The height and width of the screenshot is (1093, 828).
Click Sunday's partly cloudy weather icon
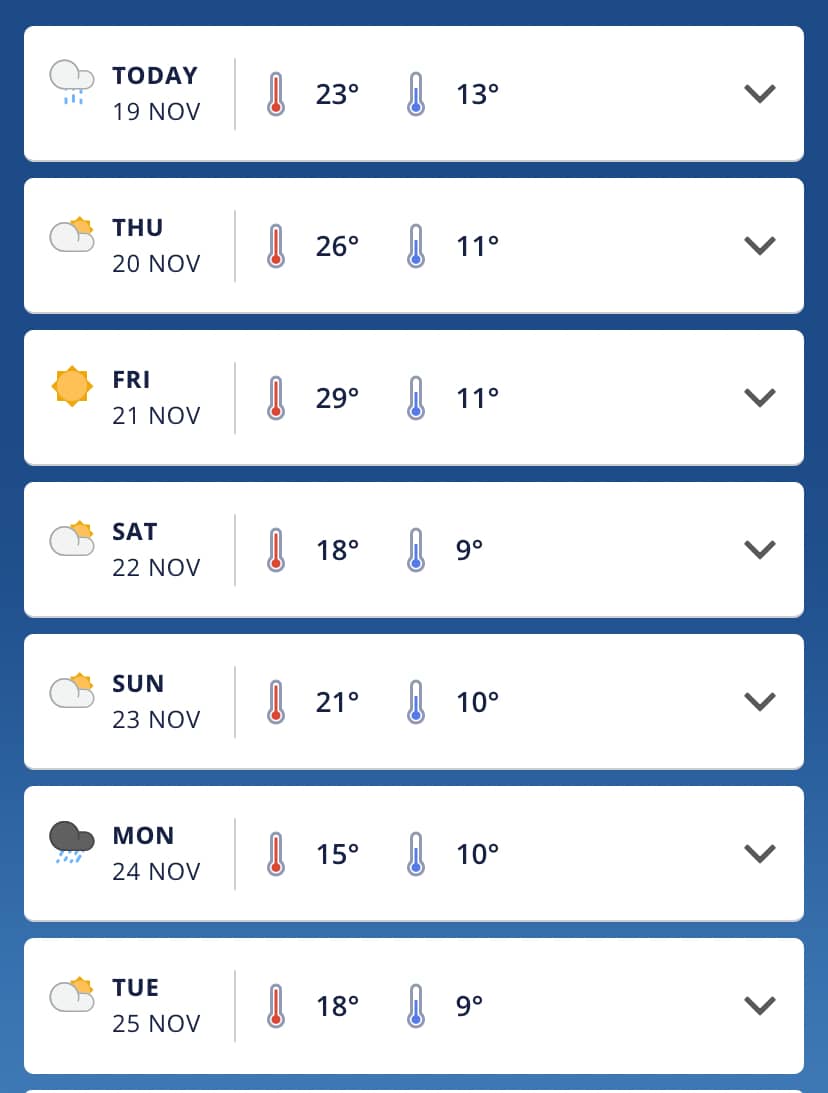[x=72, y=691]
